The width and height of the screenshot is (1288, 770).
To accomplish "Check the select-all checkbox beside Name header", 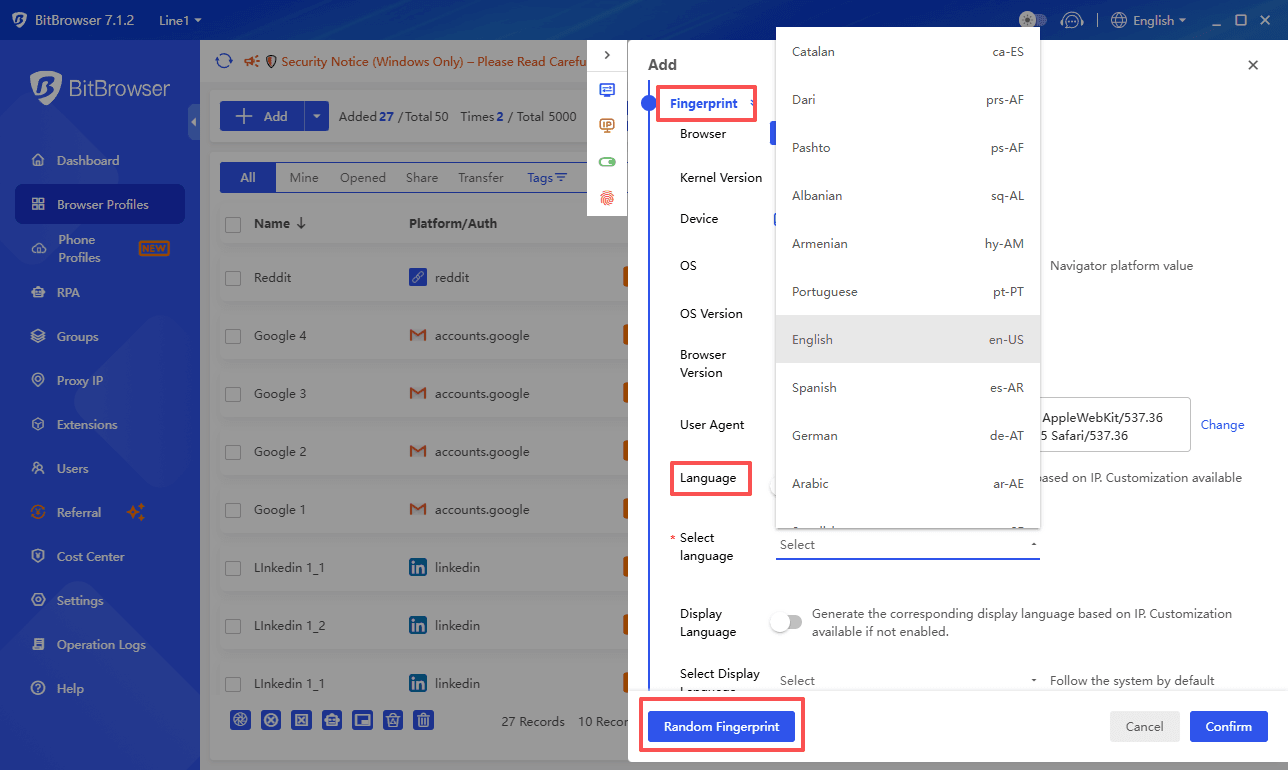I will pos(233,225).
